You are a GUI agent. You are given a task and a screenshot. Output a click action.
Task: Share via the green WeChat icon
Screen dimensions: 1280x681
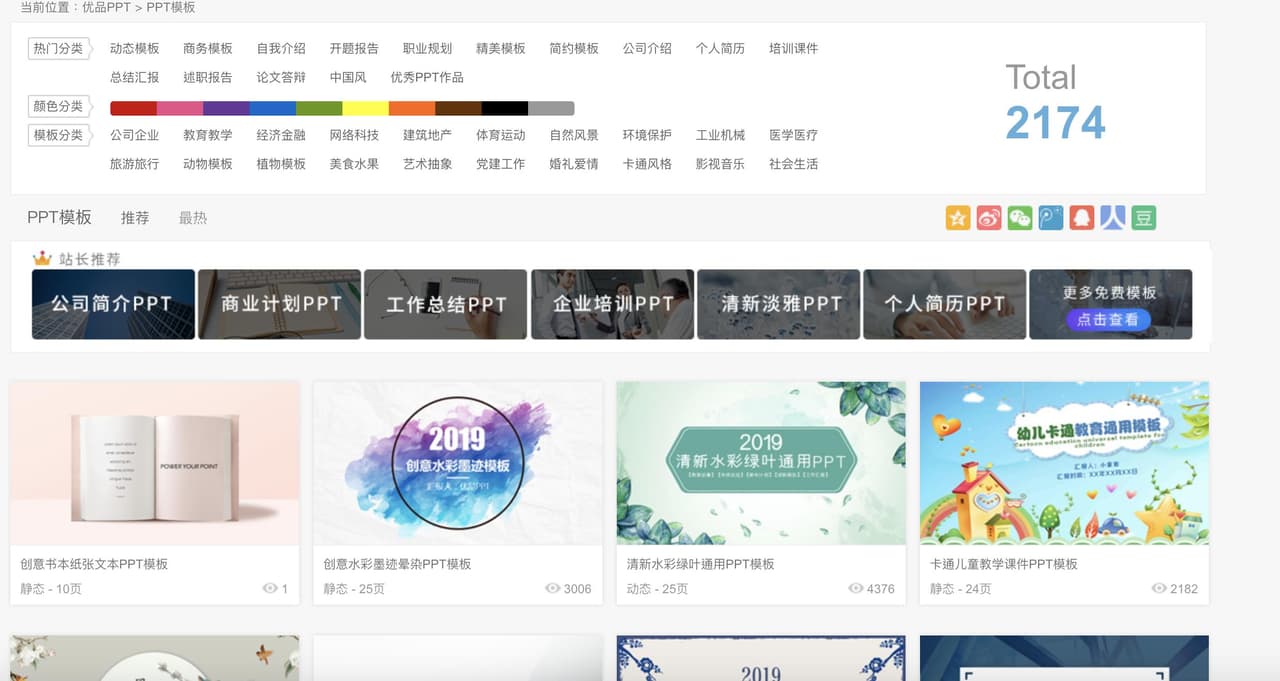[1020, 217]
